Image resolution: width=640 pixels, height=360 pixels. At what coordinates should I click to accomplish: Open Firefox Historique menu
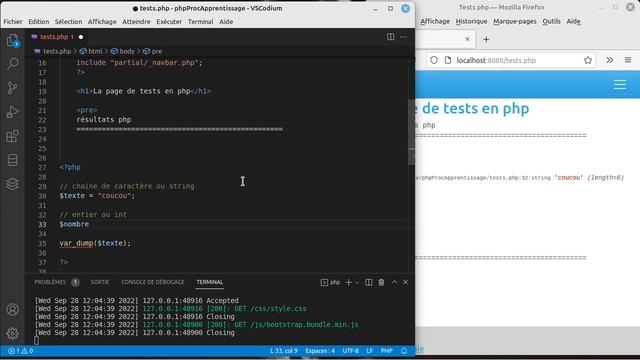point(471,21)
